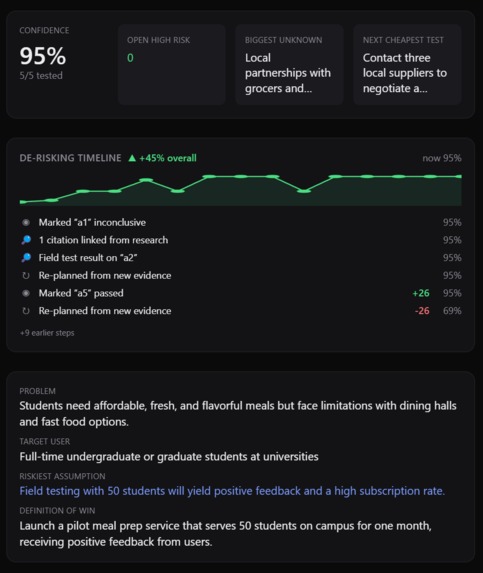Screen dimensions: 483x573
Task: Open the Next Cheapest Test card
Action: tap(407, 65)
